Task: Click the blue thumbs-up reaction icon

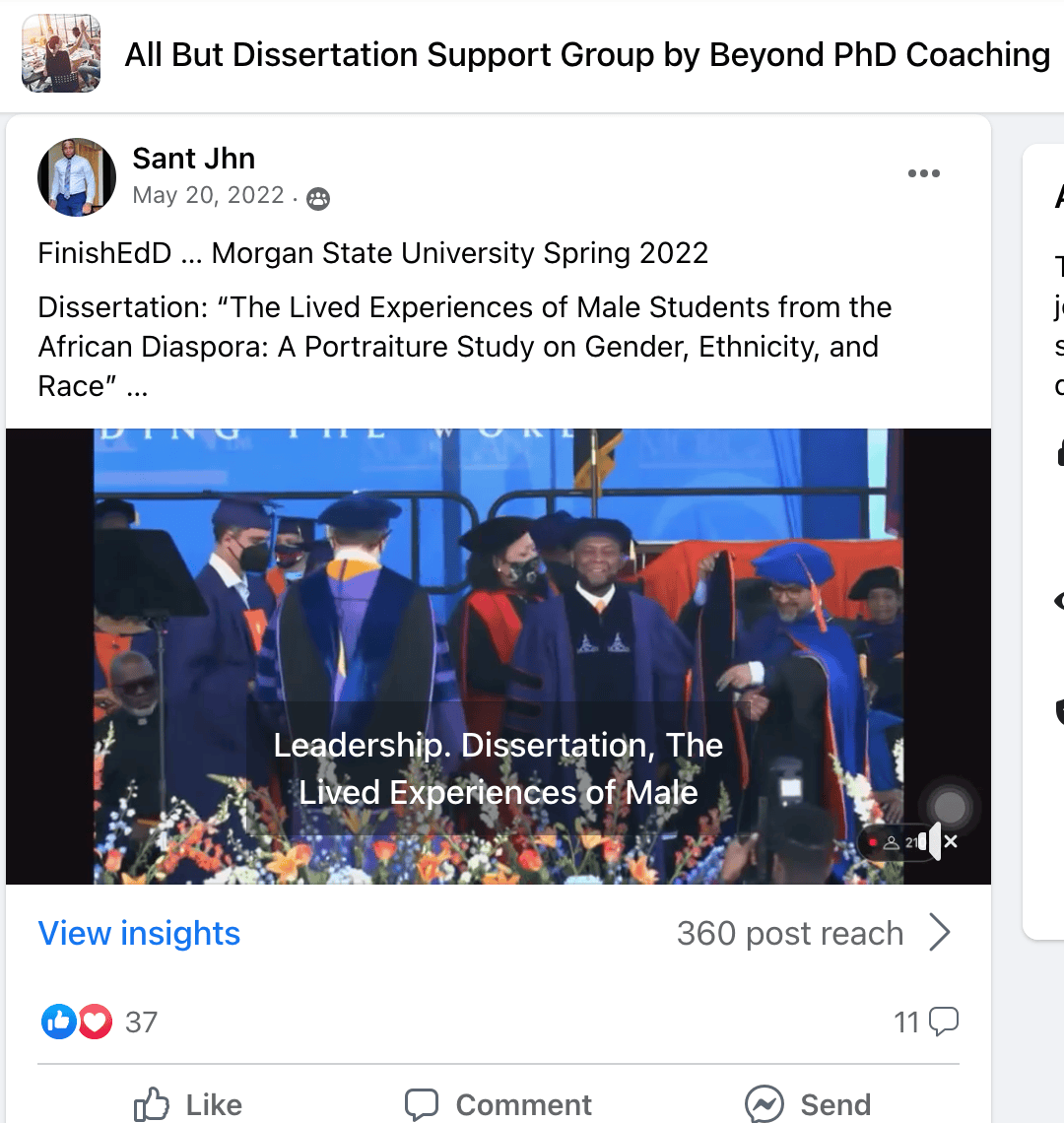Action: [58, 1022]
